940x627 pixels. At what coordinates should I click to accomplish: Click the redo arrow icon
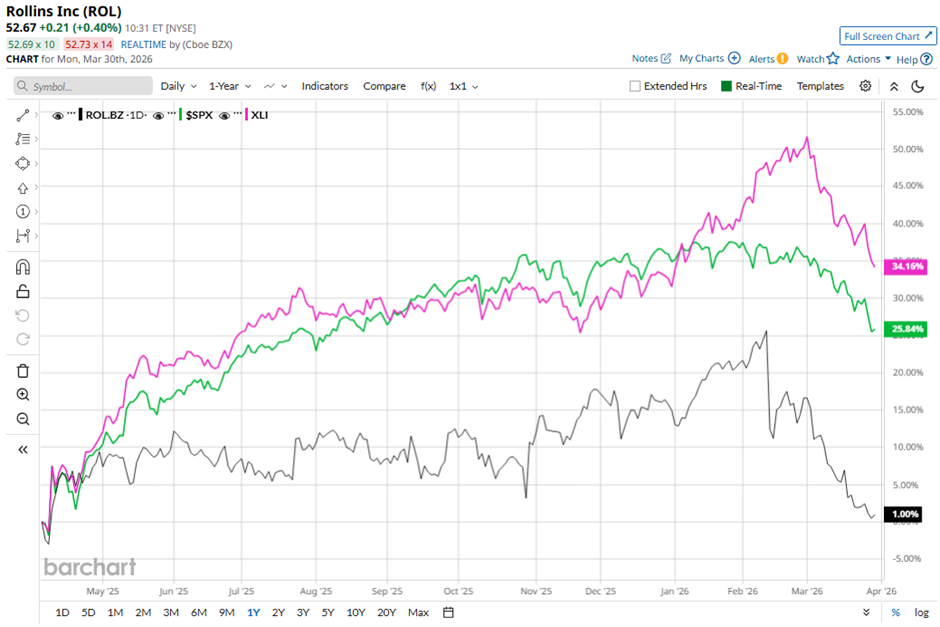click(23, 339)
